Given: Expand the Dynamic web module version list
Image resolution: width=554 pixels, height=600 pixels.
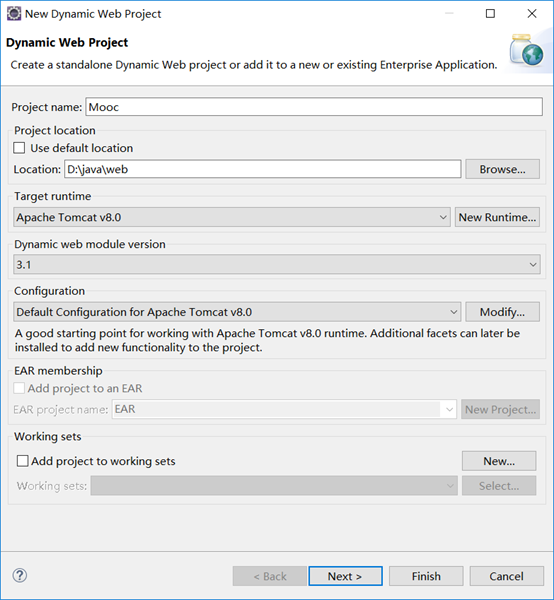Looking at the screenshot, I should click(277, 264).
